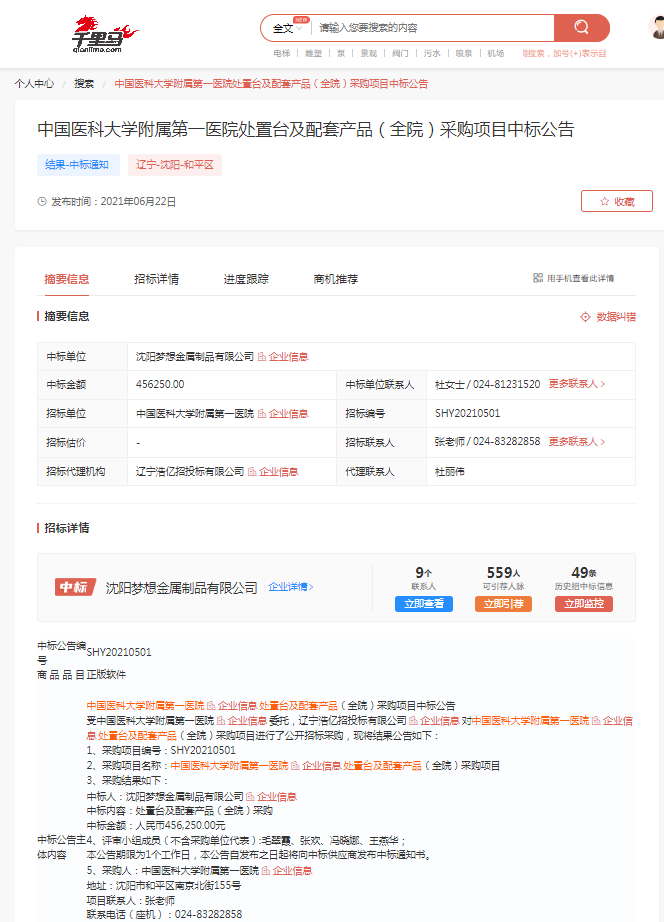Viewport: 664px width, 922px height.
Task: Open 企业信息 after 辽宁浩亿招投标有限公司 in body
Action: [x=434, y=721]
